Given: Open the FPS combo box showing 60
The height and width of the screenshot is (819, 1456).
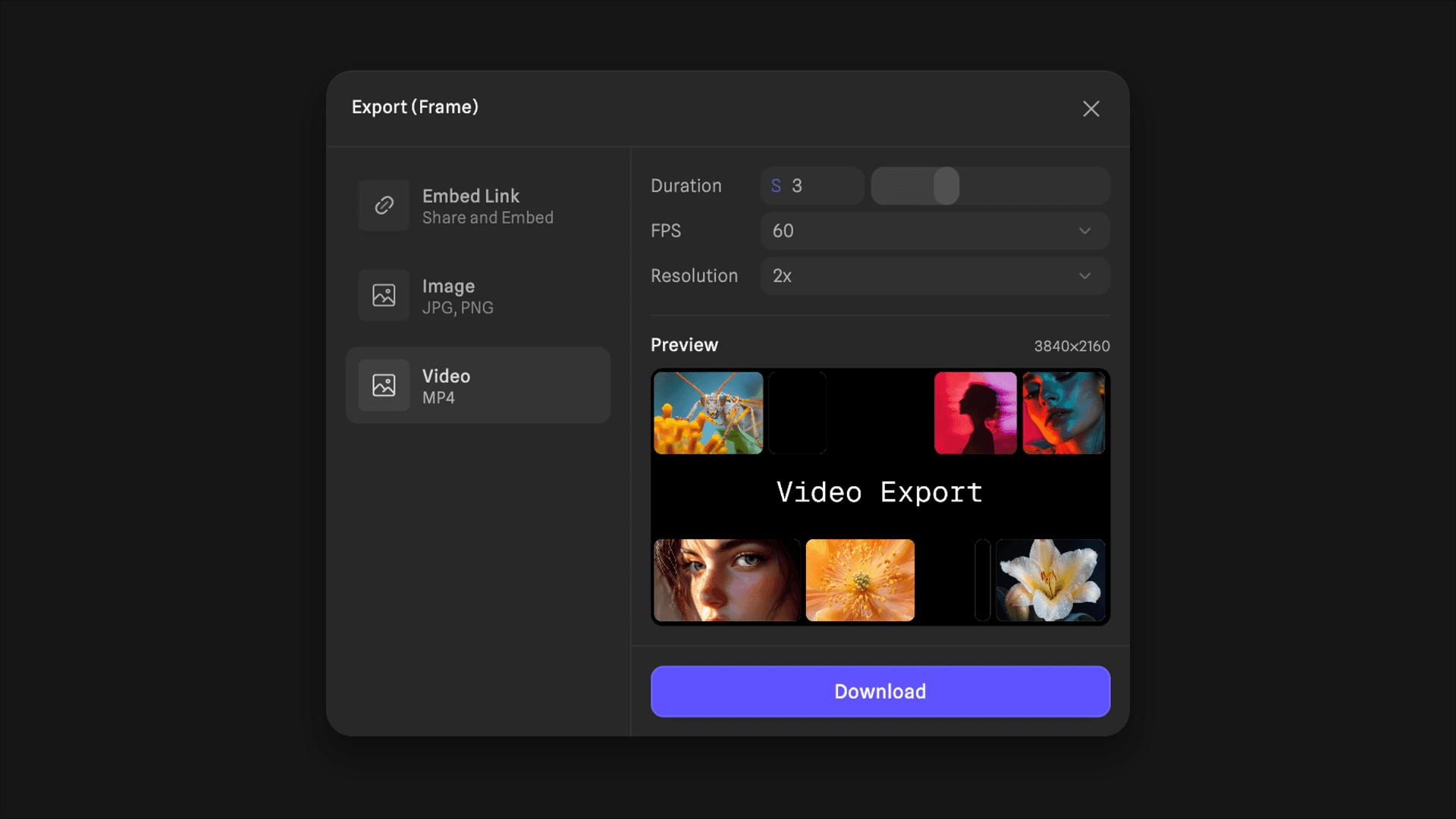Looking at the screenshot, I should (x=935, y=231).
